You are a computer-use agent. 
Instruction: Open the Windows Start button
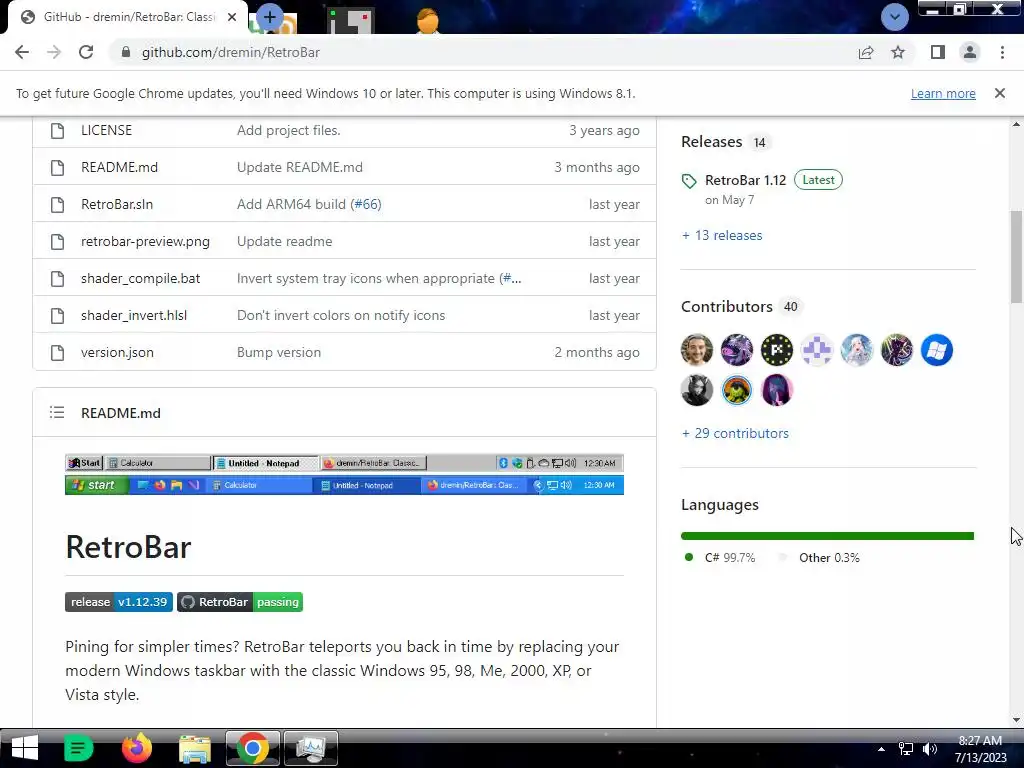pyautogui.click(x=25, y=748)
